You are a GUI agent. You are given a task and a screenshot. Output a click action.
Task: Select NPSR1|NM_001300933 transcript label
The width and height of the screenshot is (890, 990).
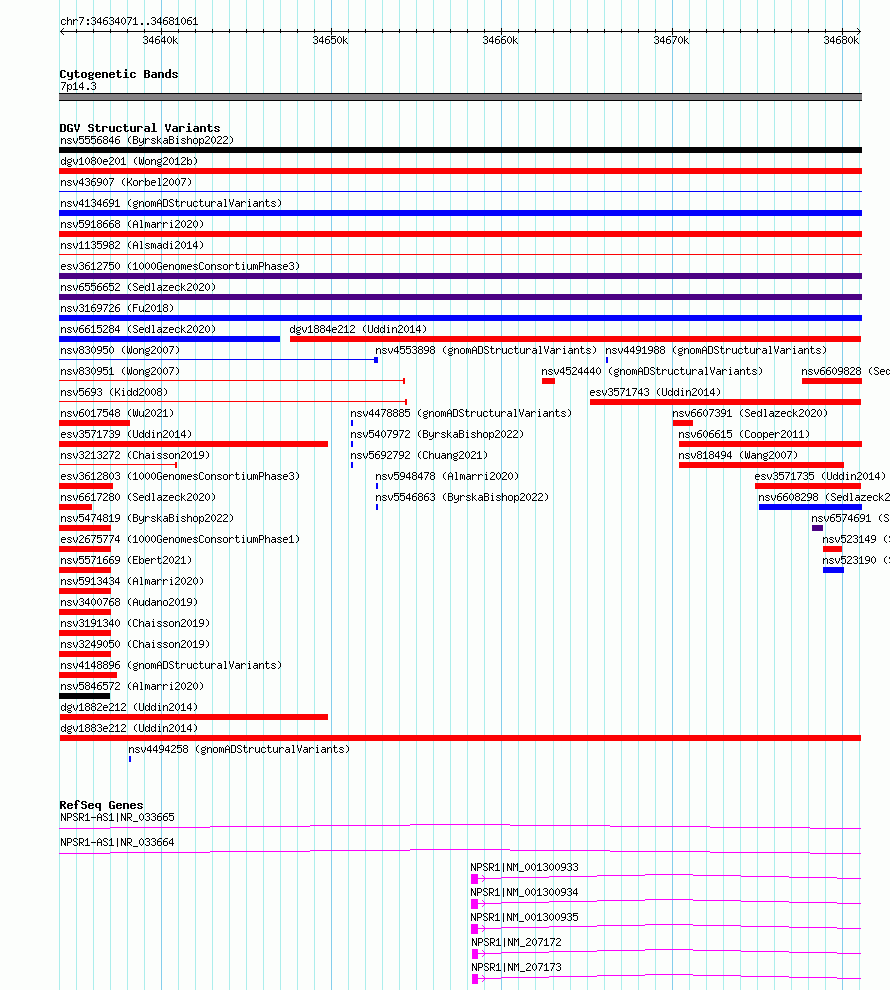(524, 868)
